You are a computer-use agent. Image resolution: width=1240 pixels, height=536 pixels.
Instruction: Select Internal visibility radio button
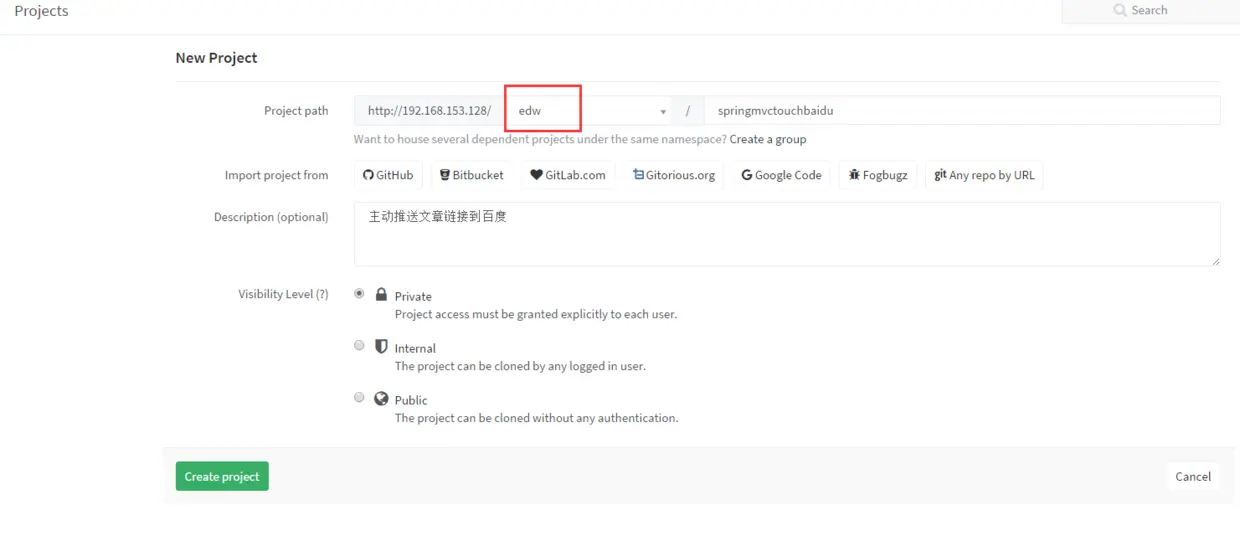[x=359, y=345]
